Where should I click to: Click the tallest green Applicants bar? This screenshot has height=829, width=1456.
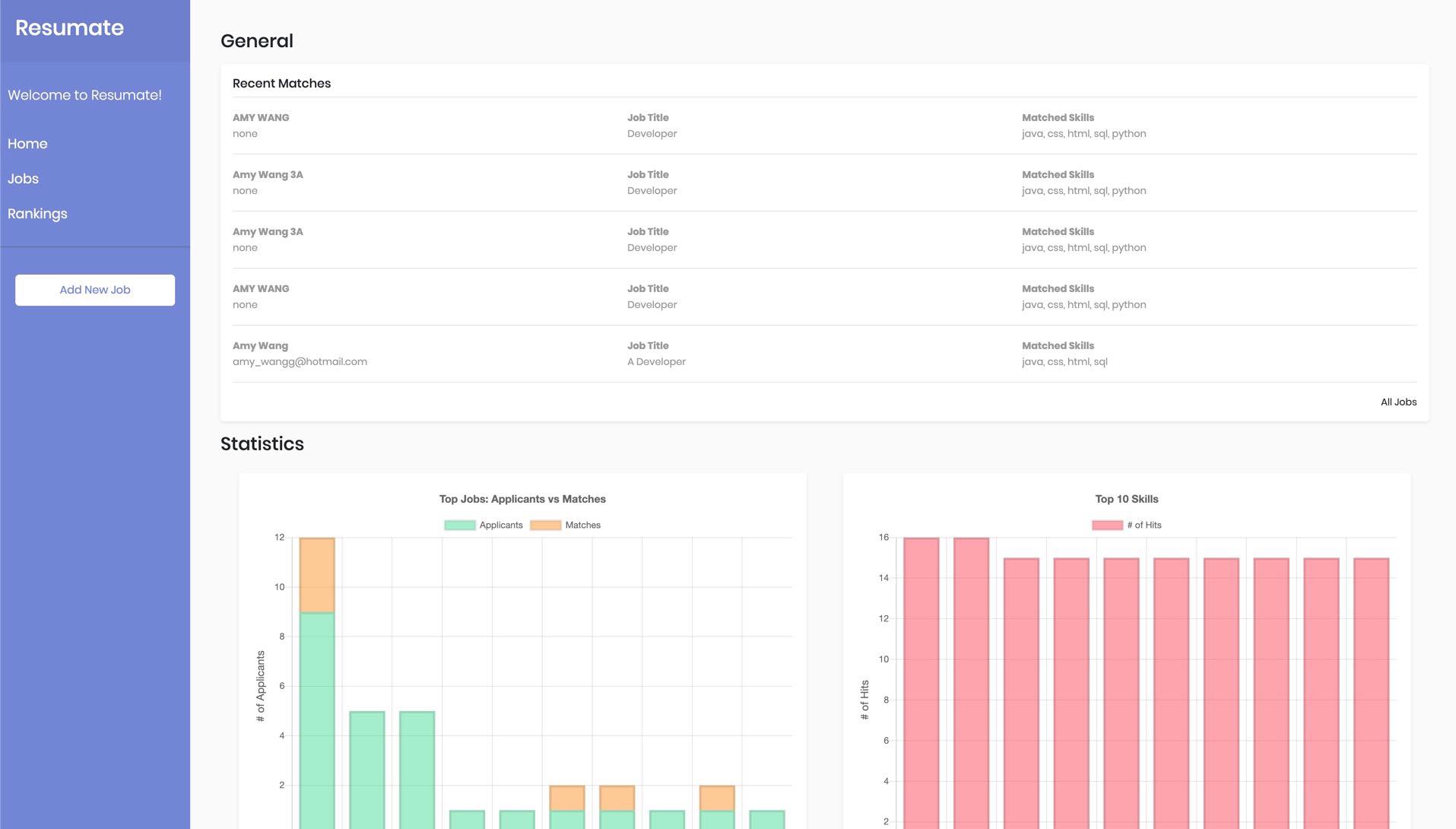[x=317, y=719]
